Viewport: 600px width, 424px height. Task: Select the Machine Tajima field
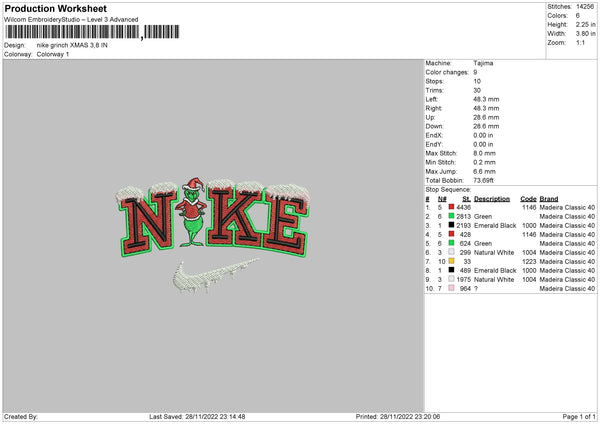click(x=483, y=63)
